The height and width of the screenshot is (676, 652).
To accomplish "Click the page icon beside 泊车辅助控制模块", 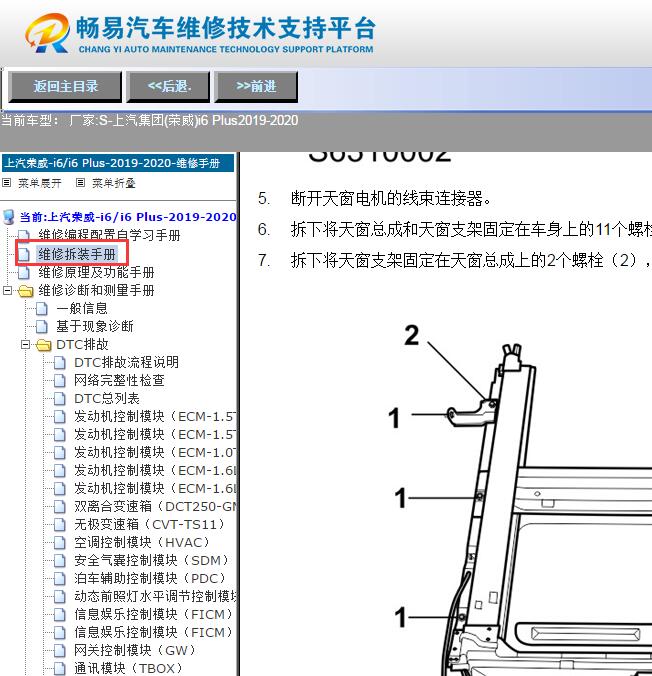I will click(x=60, y=579).
